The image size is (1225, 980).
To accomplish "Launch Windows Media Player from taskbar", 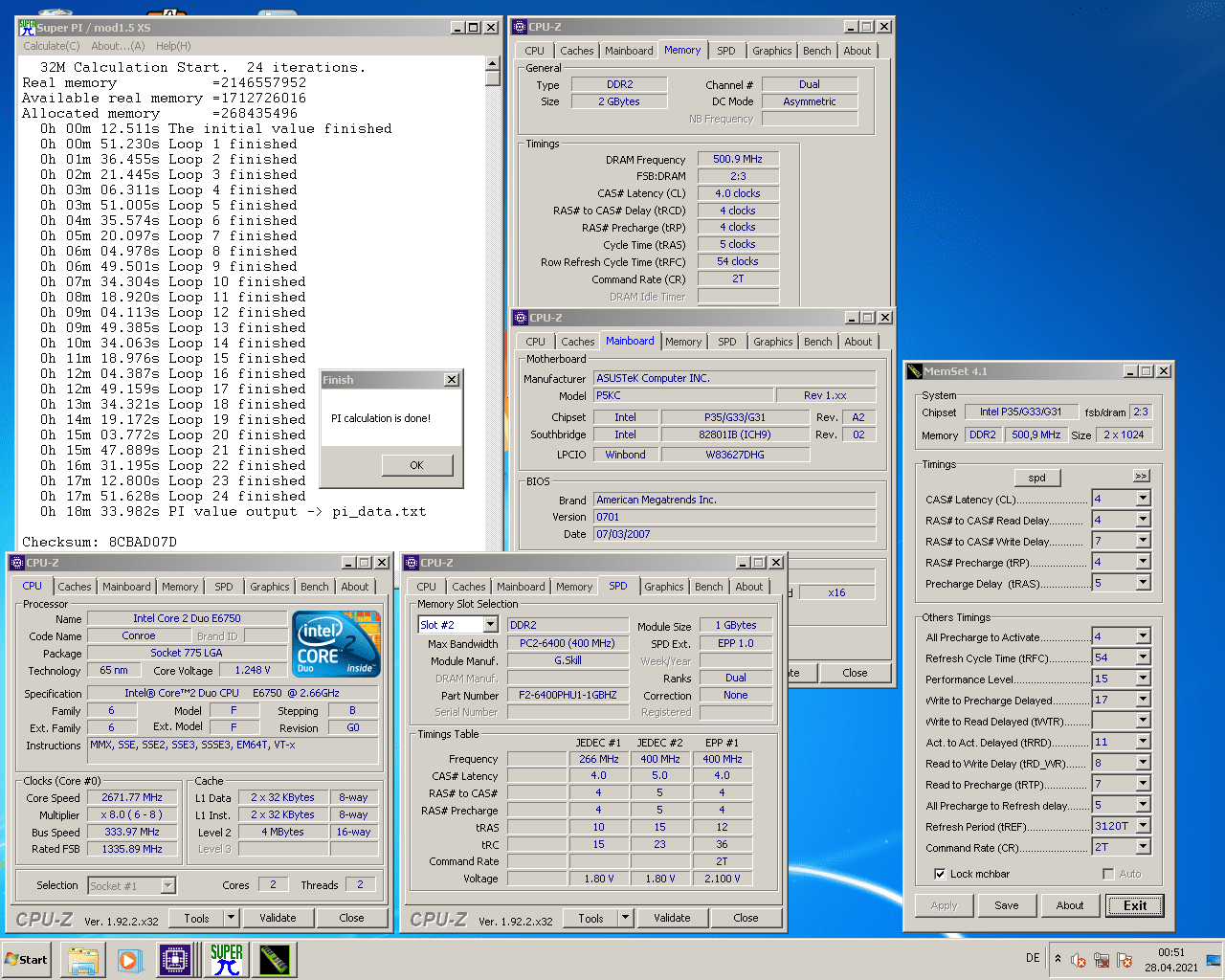I will pos(129,959).
